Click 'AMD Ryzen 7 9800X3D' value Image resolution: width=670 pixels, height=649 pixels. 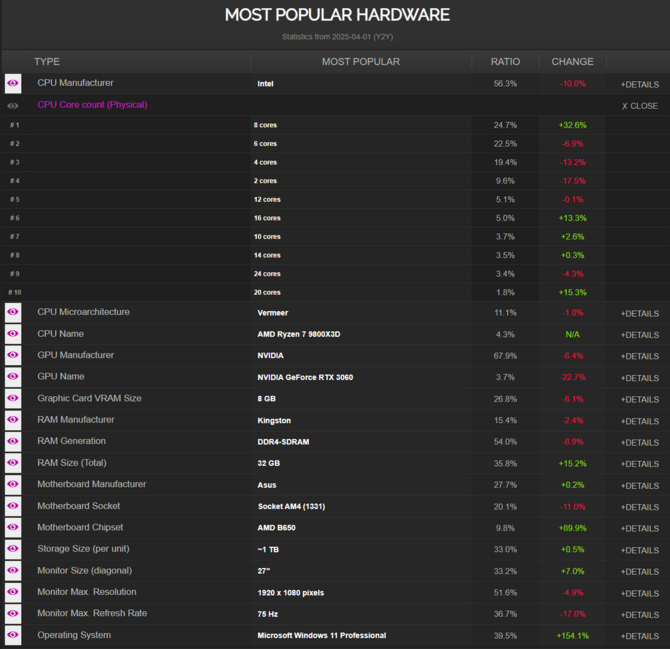[299, 334]
